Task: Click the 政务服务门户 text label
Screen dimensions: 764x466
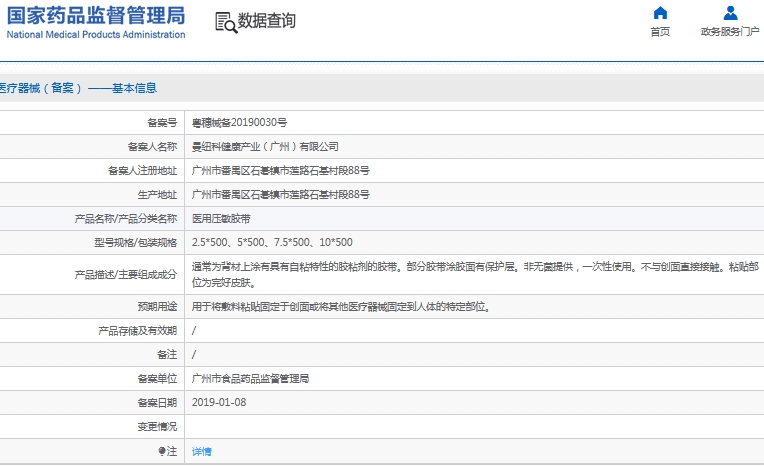Action: click(x=730, y=32)
